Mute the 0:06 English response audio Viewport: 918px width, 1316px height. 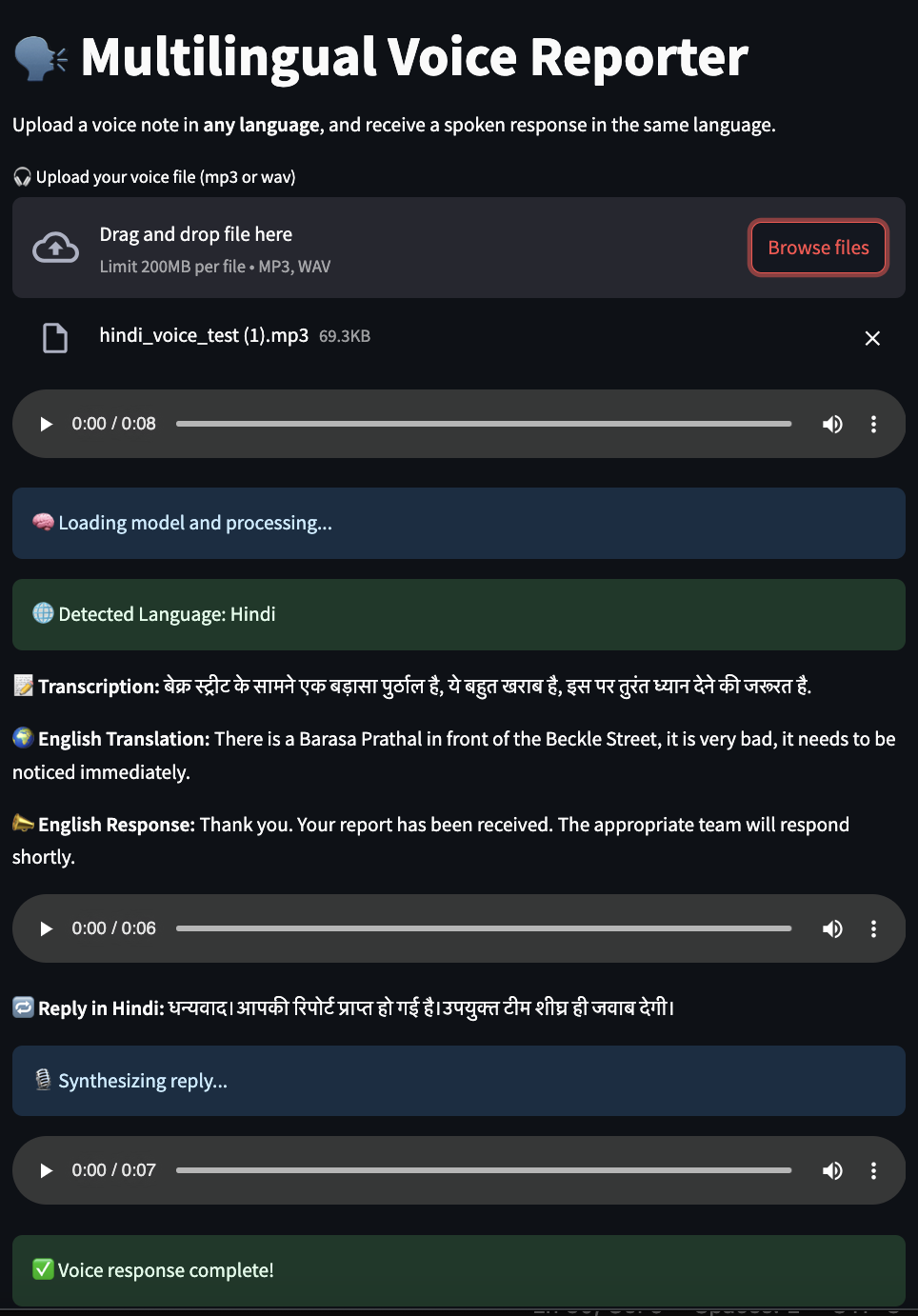832,928
